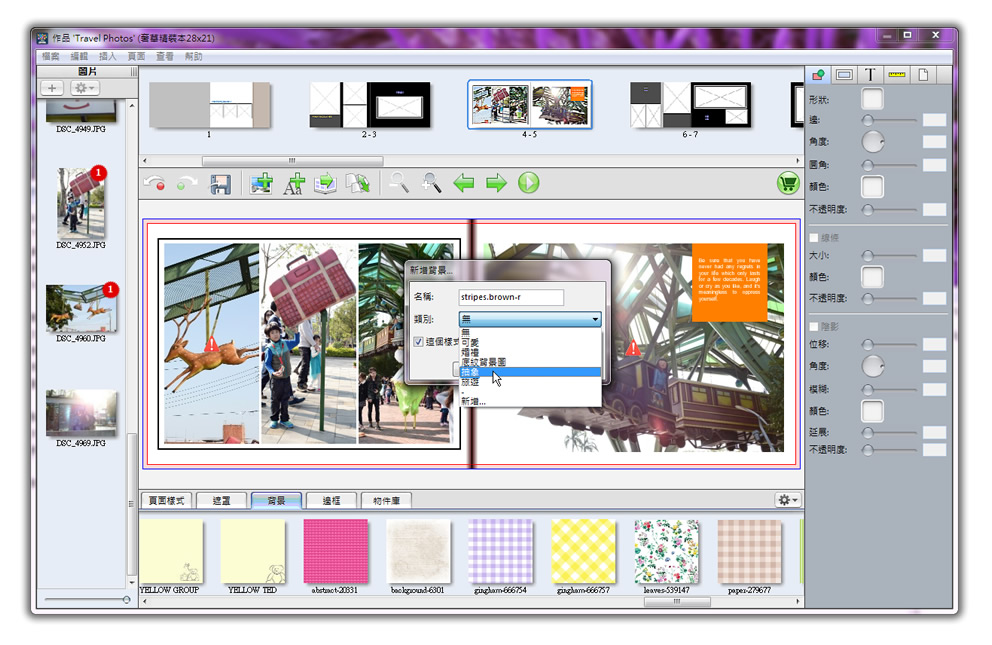This screenshot has width=992, height=645.
Task: Enable the 陰影 shadow checkbox
Action: click(x=814, y=326)
